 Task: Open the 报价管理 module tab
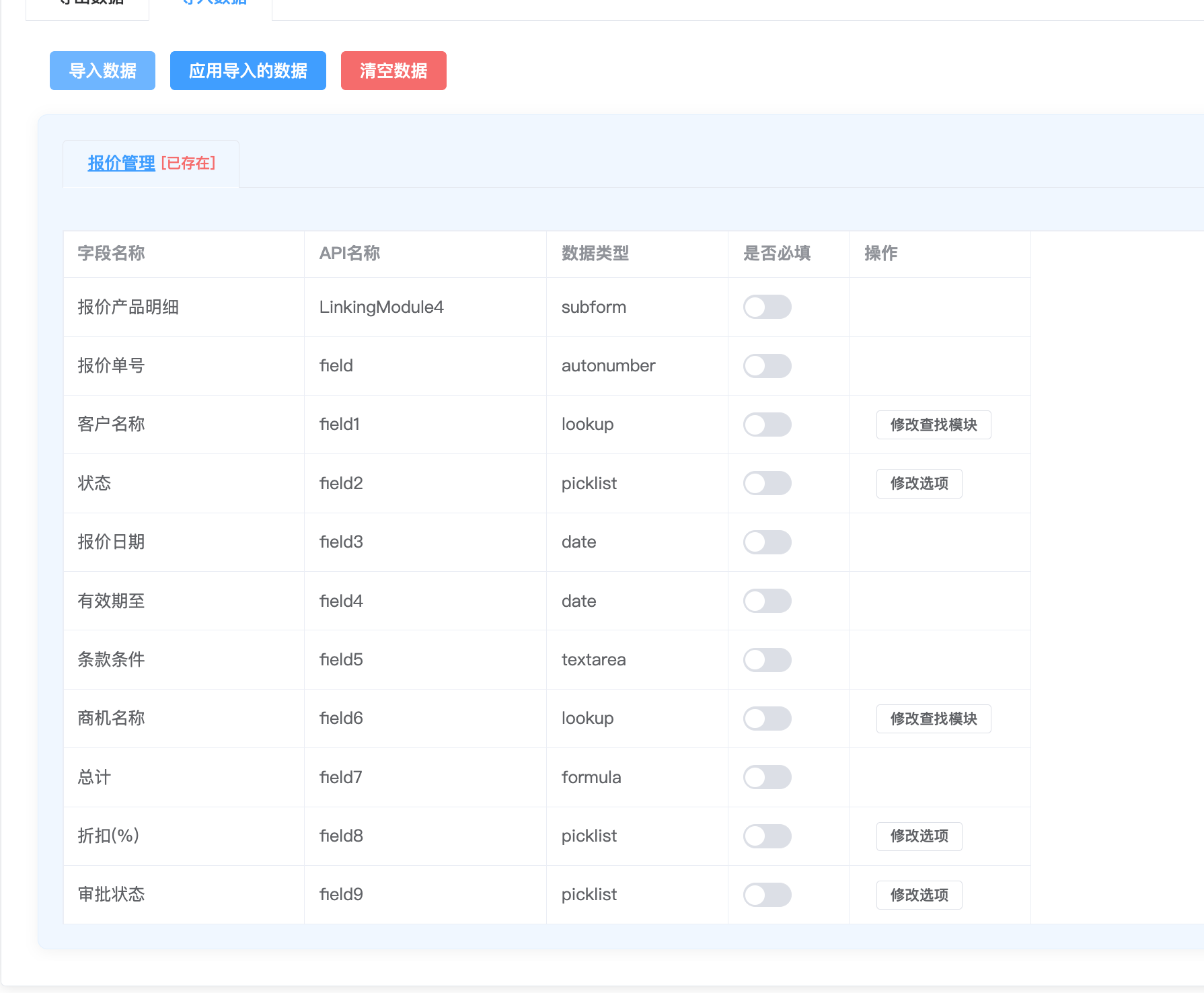pos(122,163)
